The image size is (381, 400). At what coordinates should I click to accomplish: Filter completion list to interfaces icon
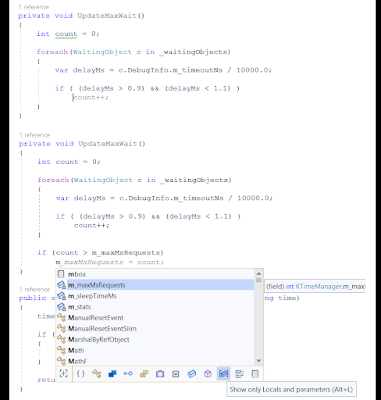click(128, 374)
